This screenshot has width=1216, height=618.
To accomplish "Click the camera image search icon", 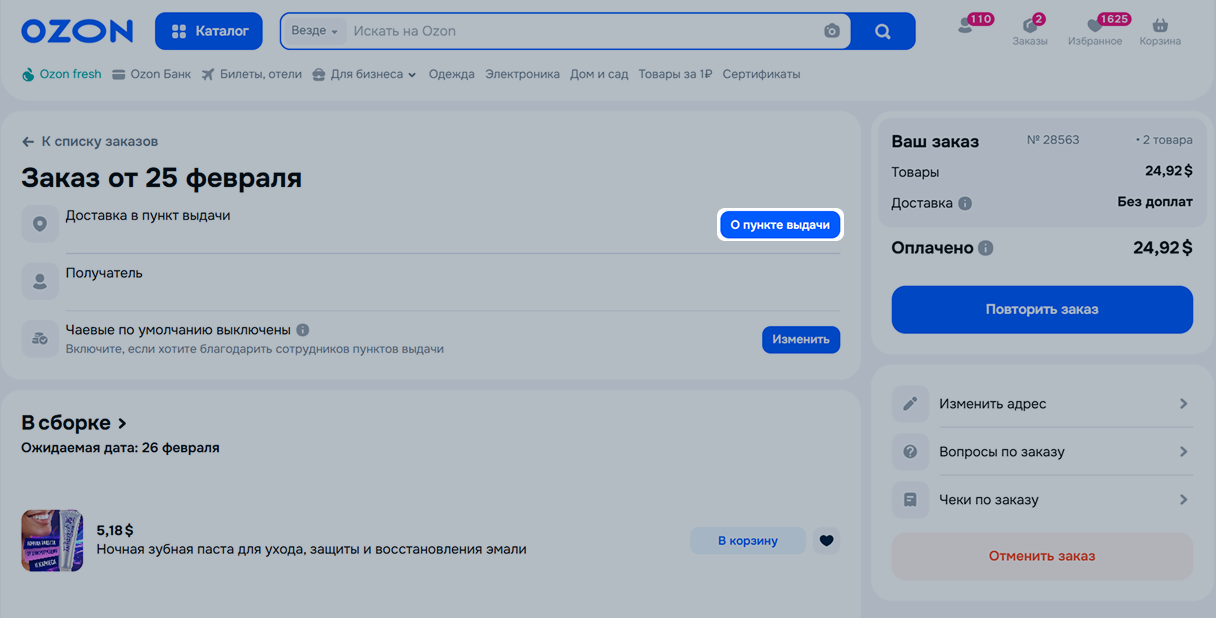I will click(831, 31).
